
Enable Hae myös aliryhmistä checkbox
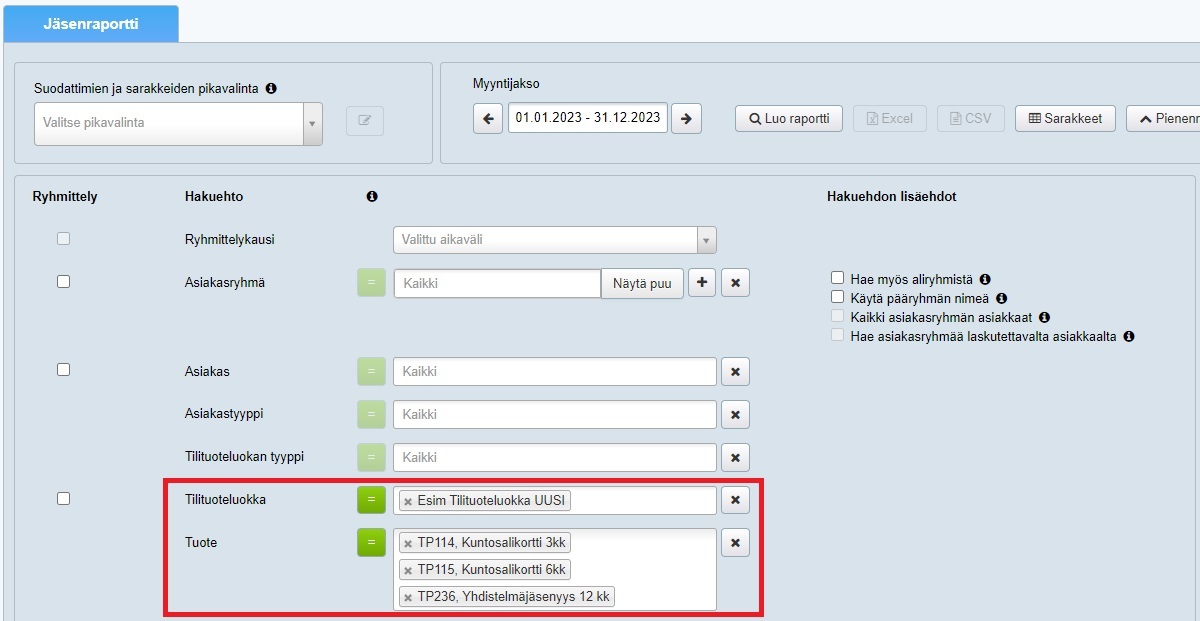click(838, 279)
